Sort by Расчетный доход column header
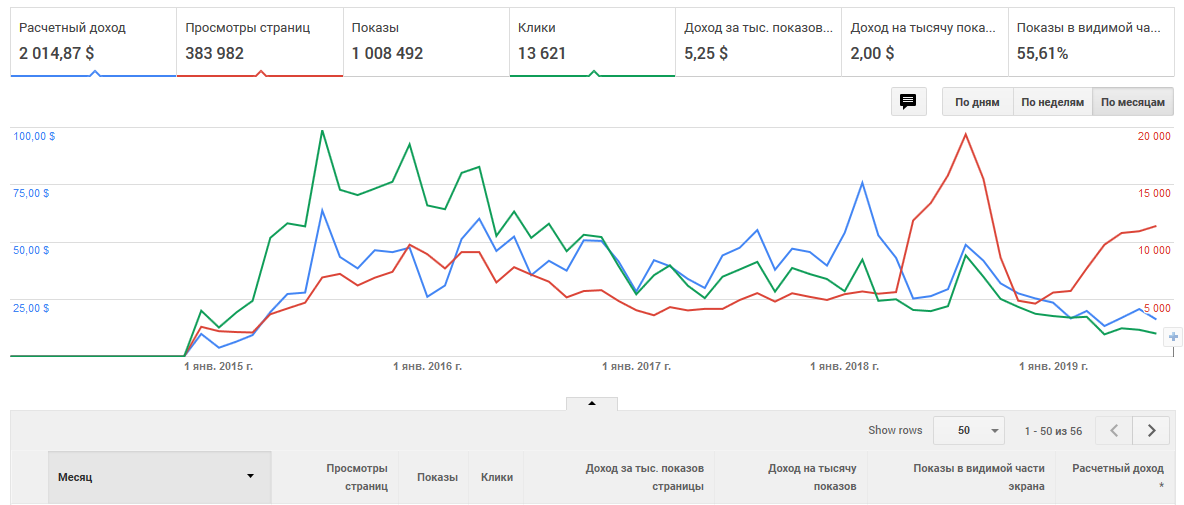1184x505 pixels. [1117, 477]
